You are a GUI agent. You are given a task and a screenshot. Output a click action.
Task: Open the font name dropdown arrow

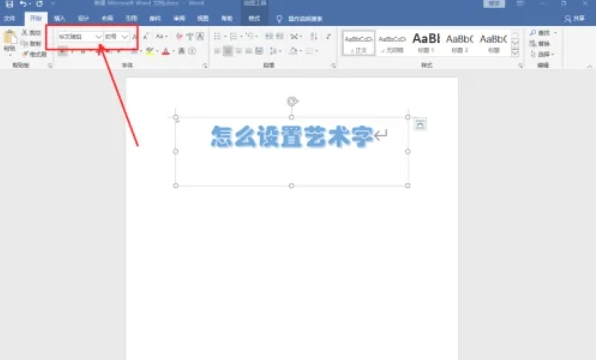[98, 37]
